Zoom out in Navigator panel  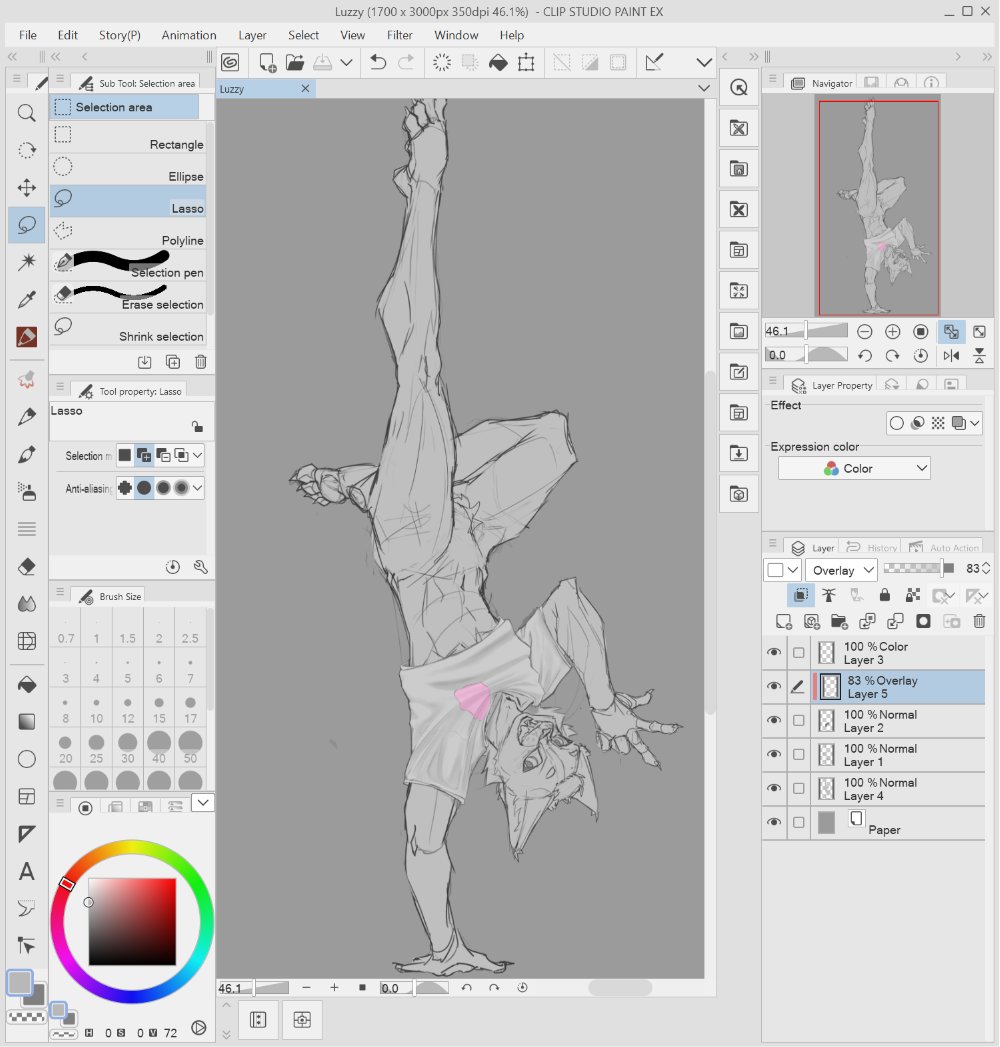(864, 332)
